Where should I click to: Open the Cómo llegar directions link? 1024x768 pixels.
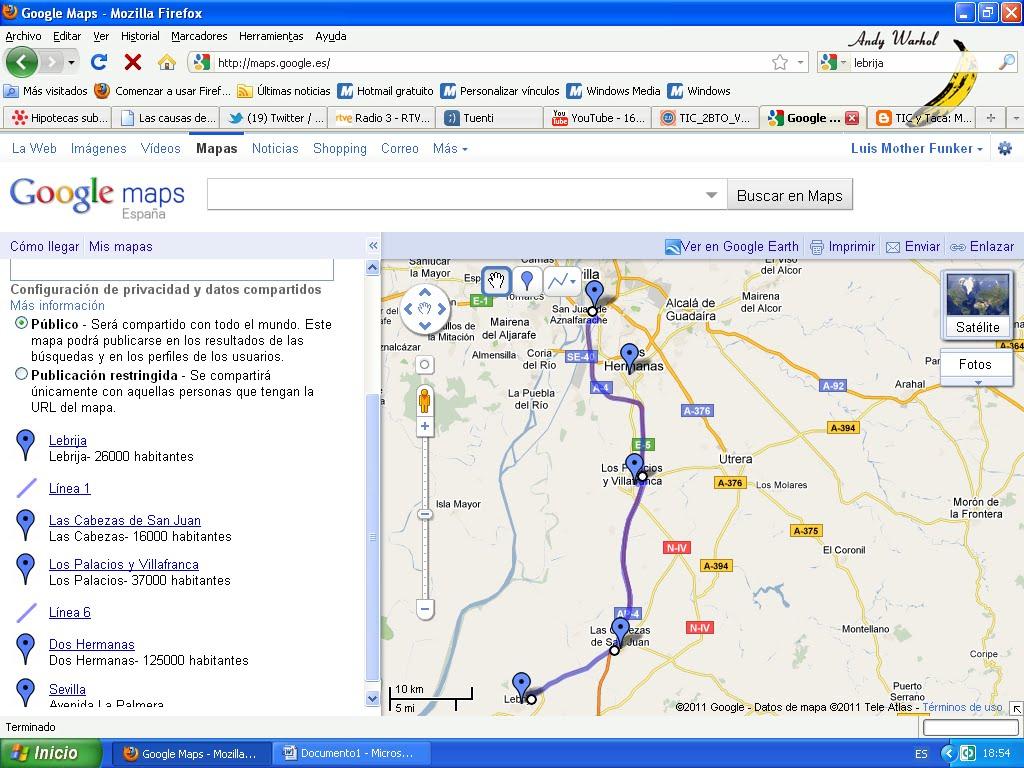(44, 246)
